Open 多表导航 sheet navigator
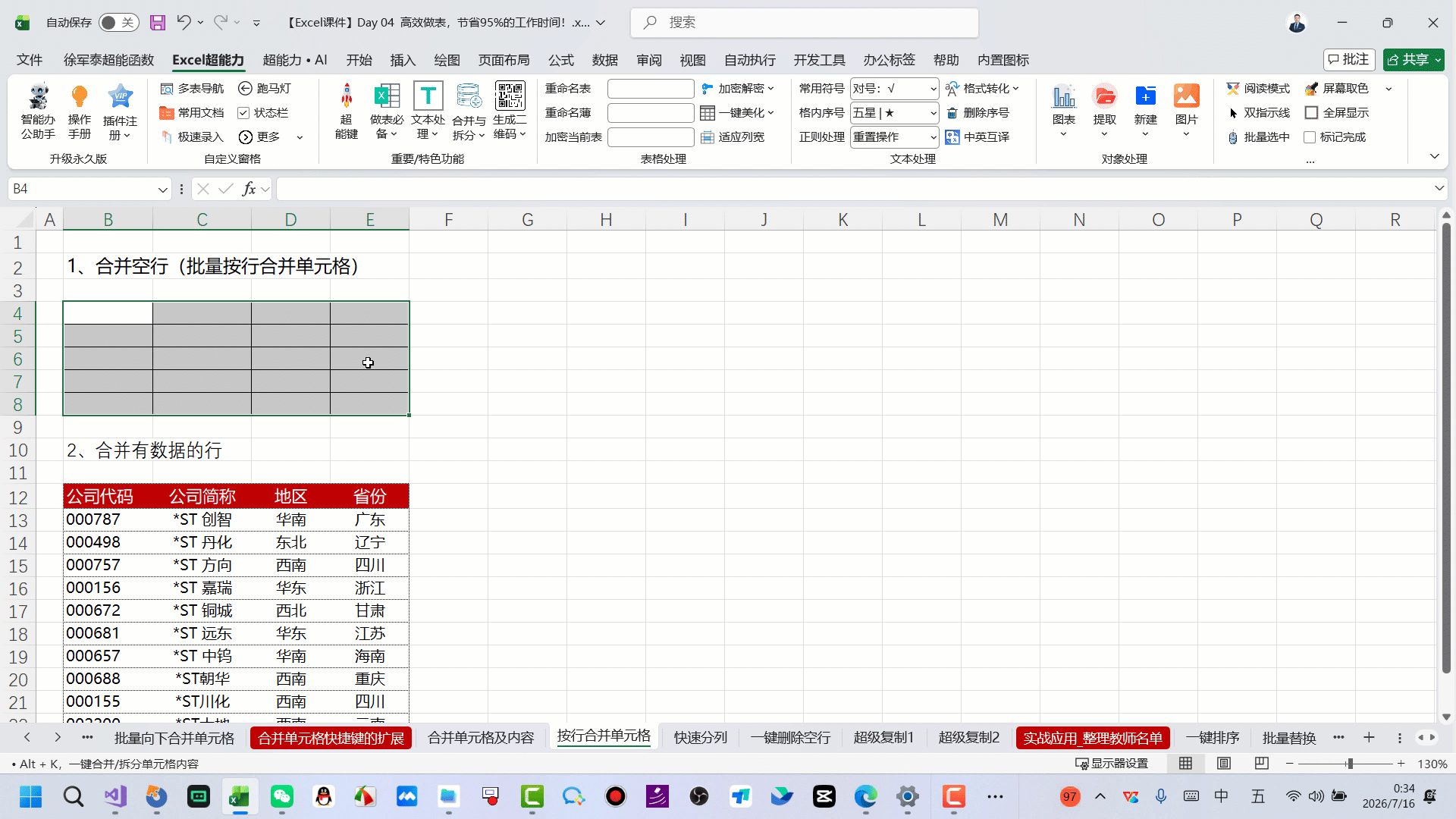Screen dimensions: 1456x819 192,89
